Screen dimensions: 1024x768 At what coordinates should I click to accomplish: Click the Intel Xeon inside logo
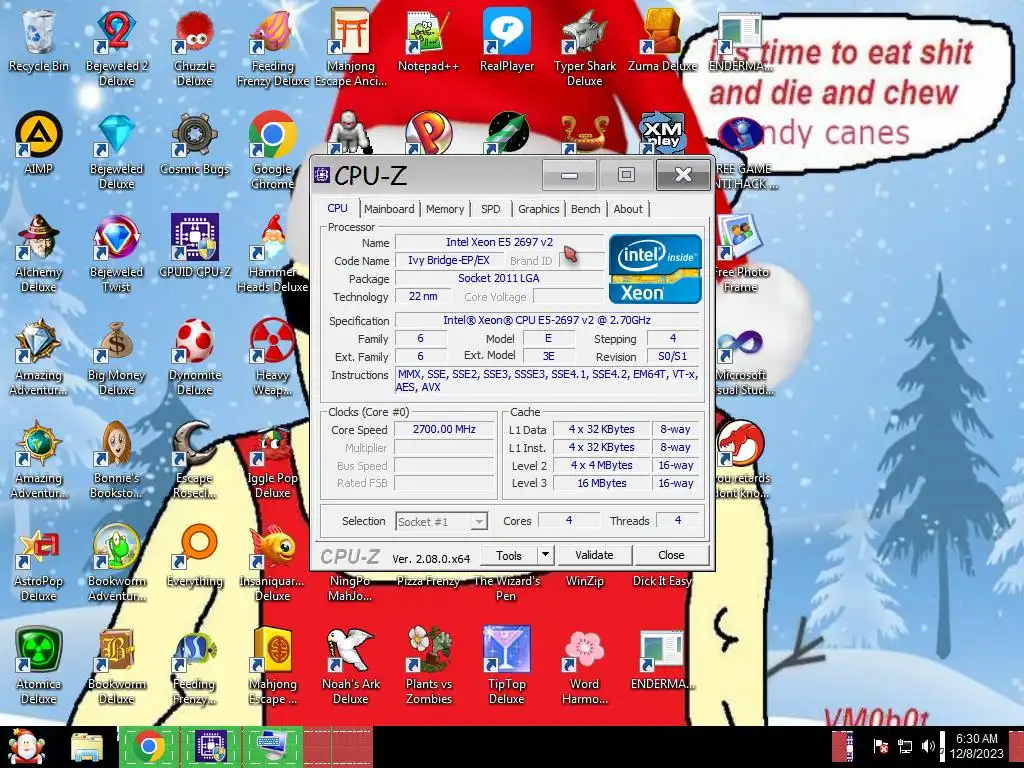(x=655, y=268)
